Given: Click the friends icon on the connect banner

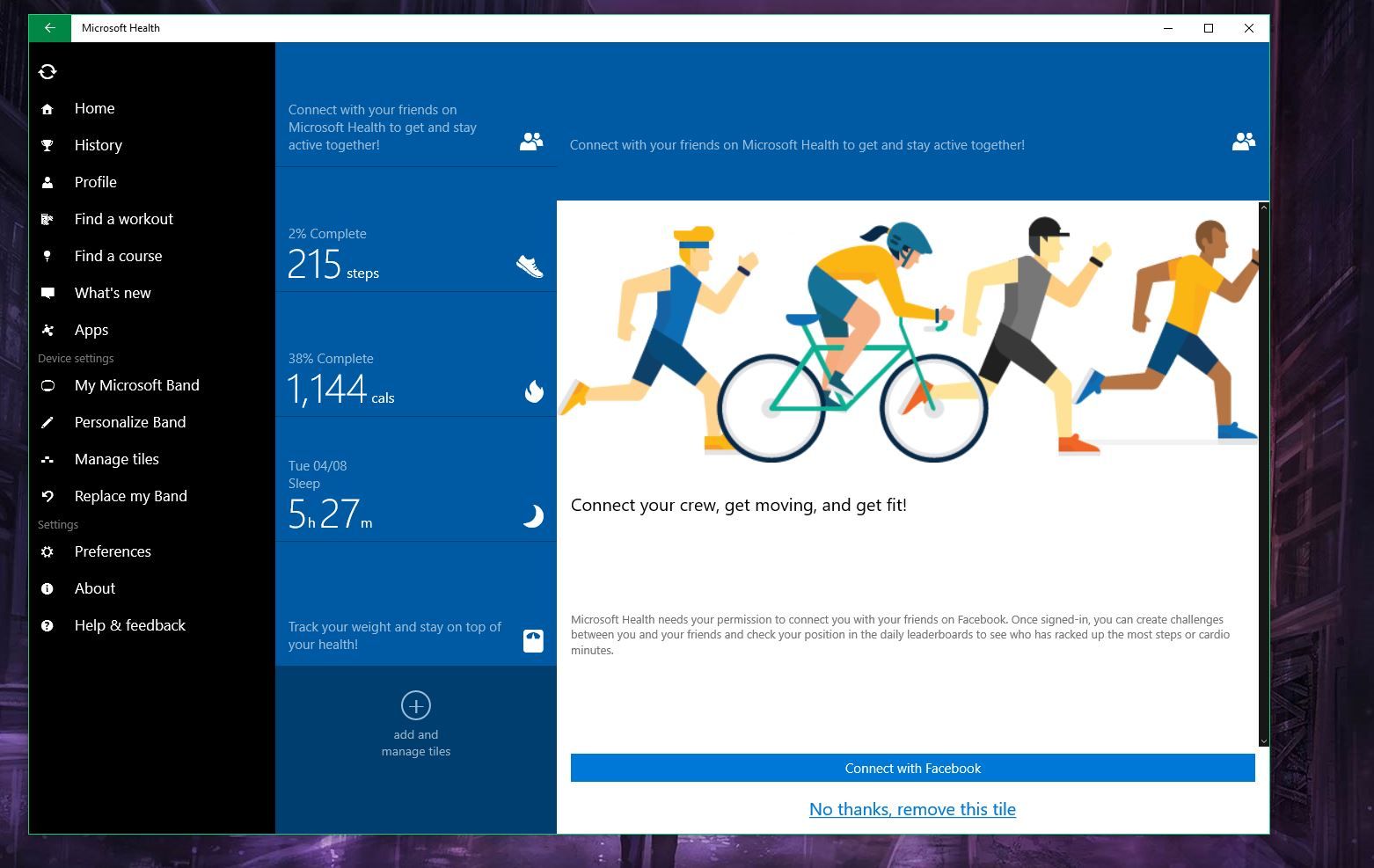Looking at the screenshot, I should pyautogui.click(x=1243, y=142).
